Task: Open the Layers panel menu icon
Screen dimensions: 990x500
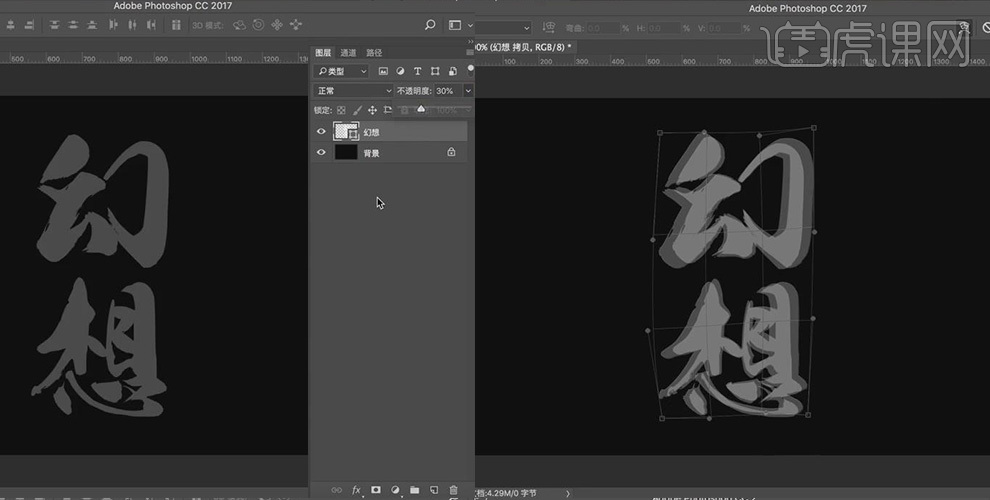Action: 470,52
